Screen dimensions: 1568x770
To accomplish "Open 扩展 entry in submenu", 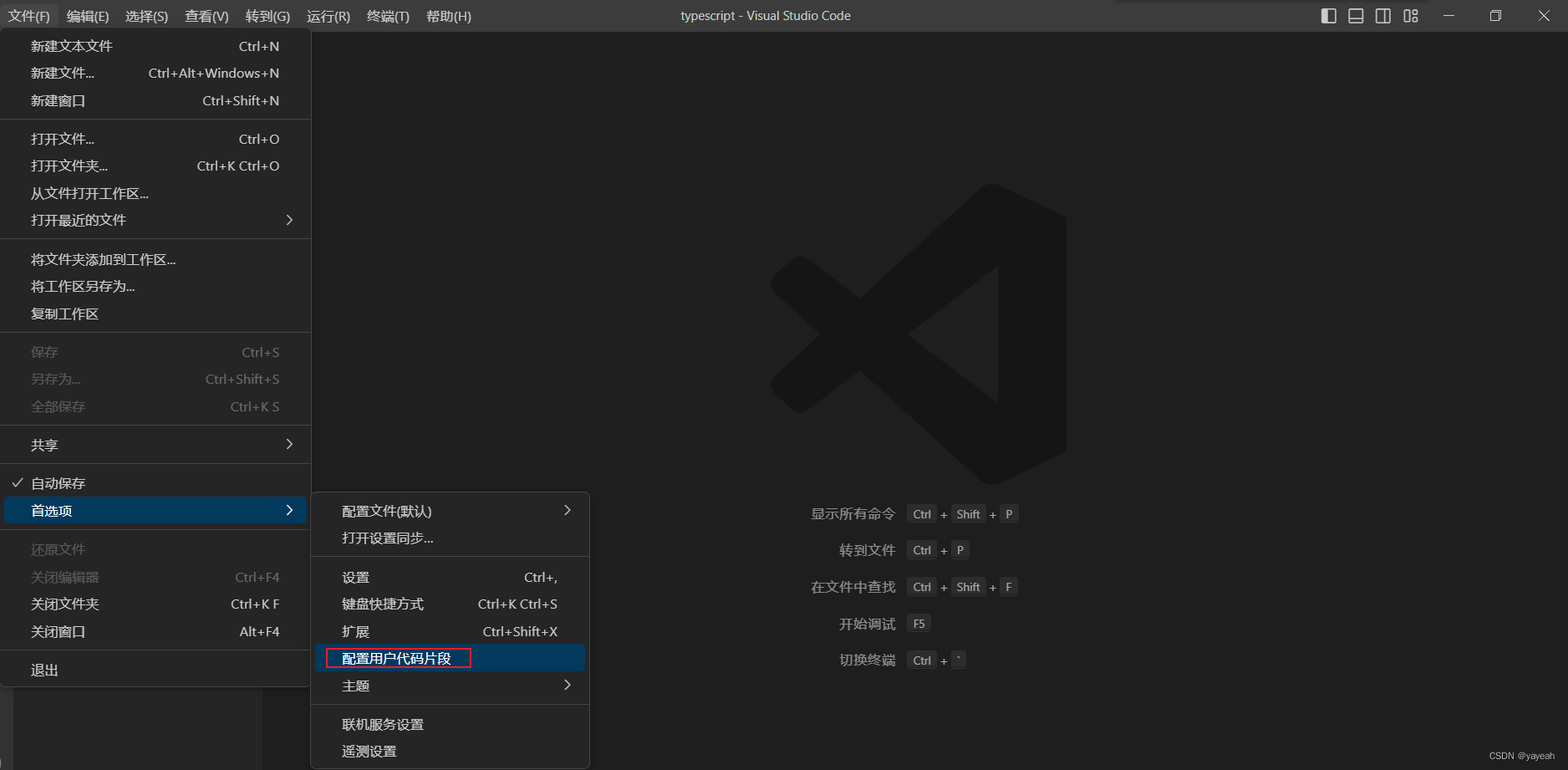I will [x=450, y=631].
